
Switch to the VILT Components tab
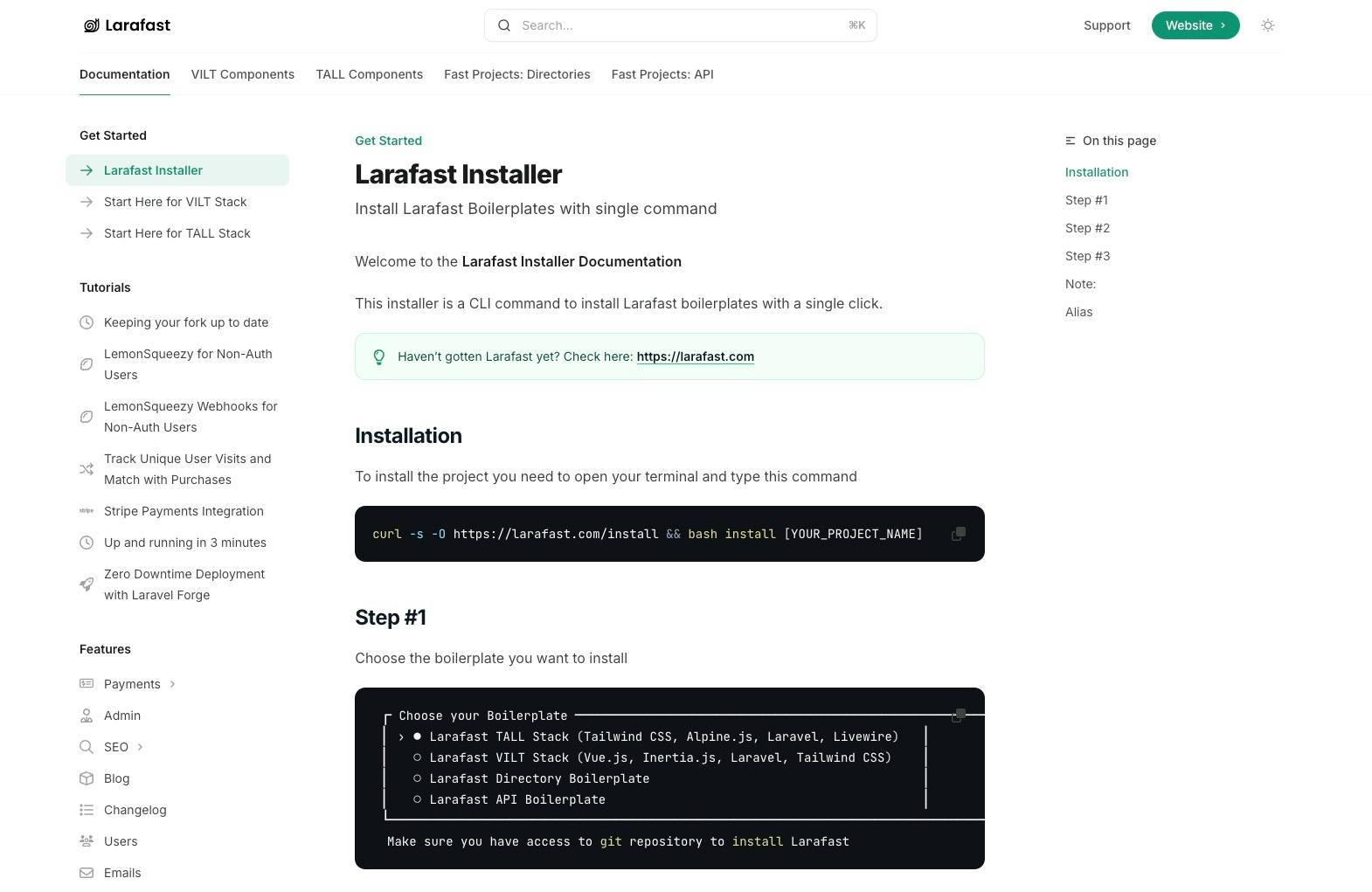[x=243, y=74]
